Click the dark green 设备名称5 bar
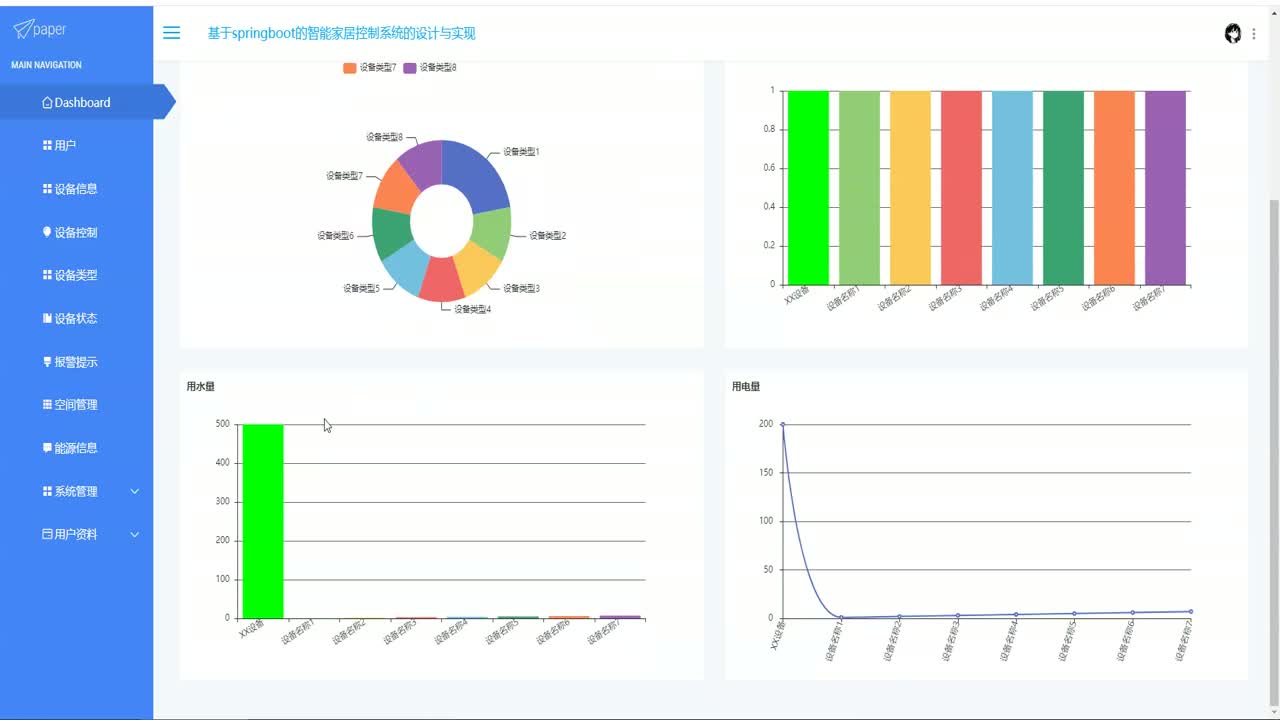 [x=1063, y=188]
